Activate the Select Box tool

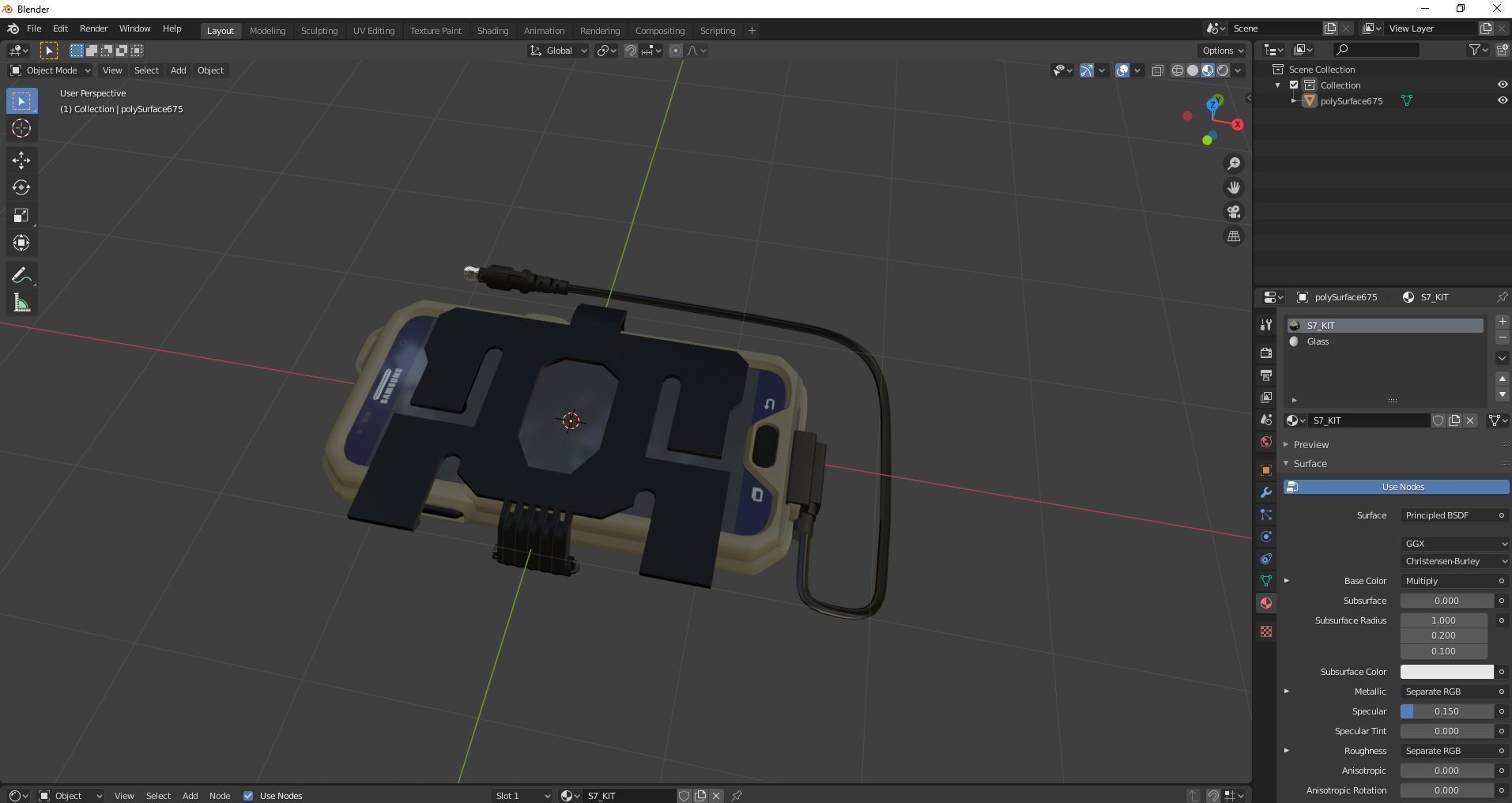[21, 101]
